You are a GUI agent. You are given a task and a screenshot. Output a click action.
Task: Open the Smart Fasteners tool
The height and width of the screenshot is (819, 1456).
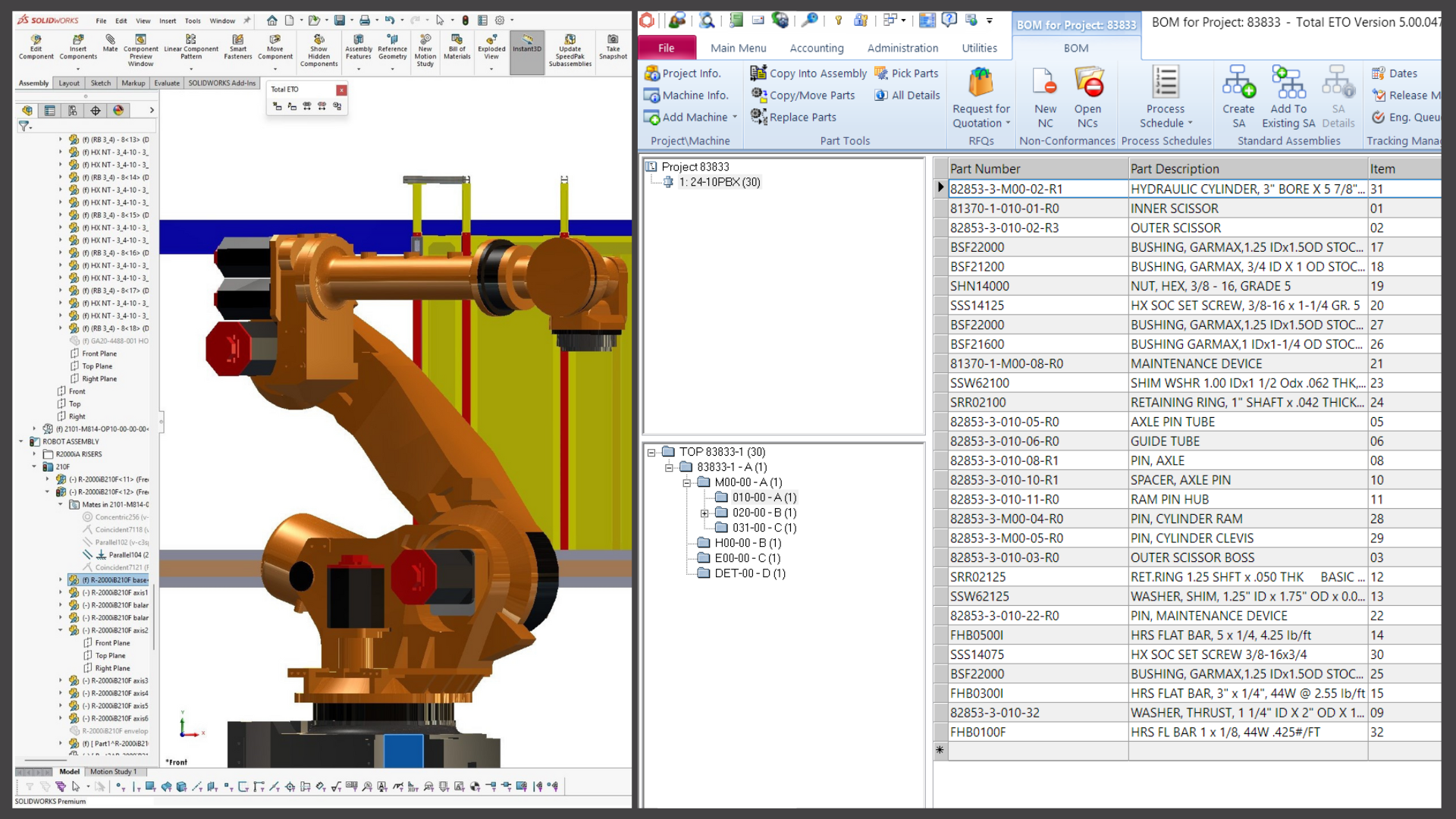(x=237, y=47)
